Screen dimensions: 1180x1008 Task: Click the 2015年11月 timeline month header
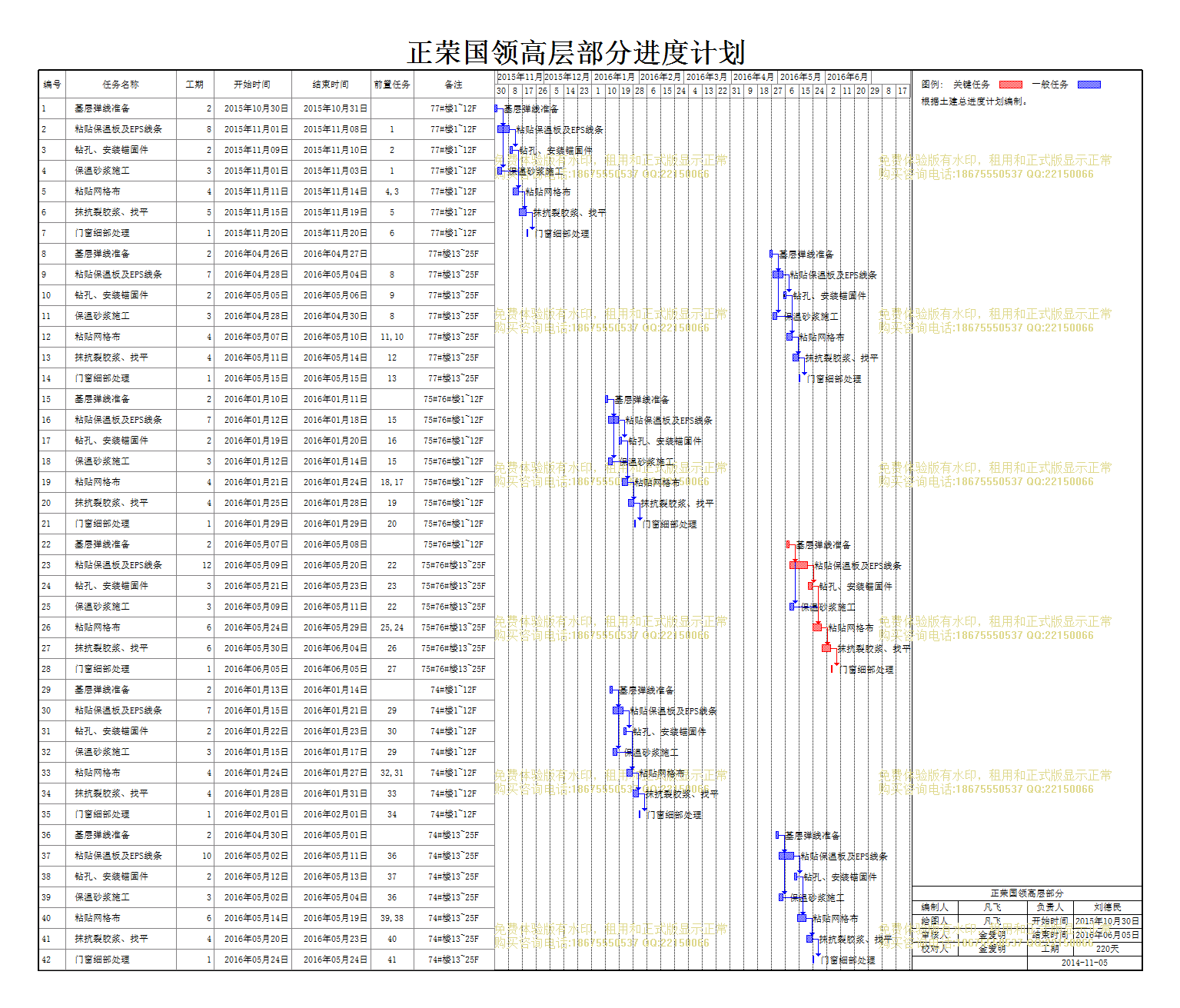[x=520, y=77]
